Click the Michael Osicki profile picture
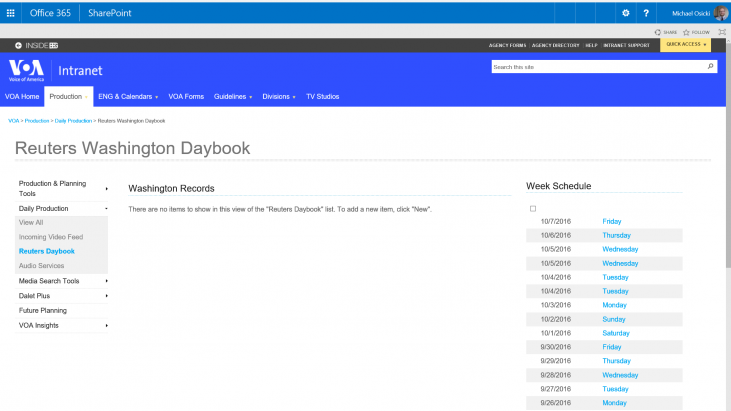This screenshot has height=411, width=731. [x=721, y=13]
